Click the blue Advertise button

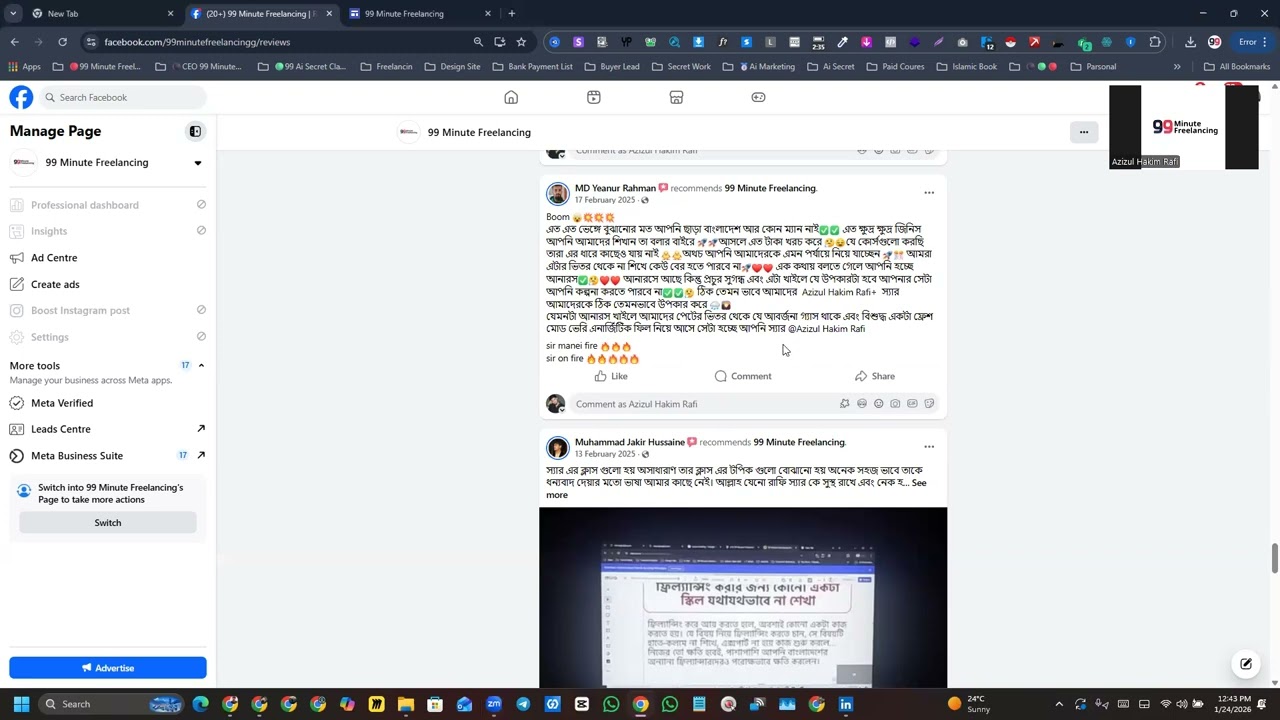[x=107, y=668]
